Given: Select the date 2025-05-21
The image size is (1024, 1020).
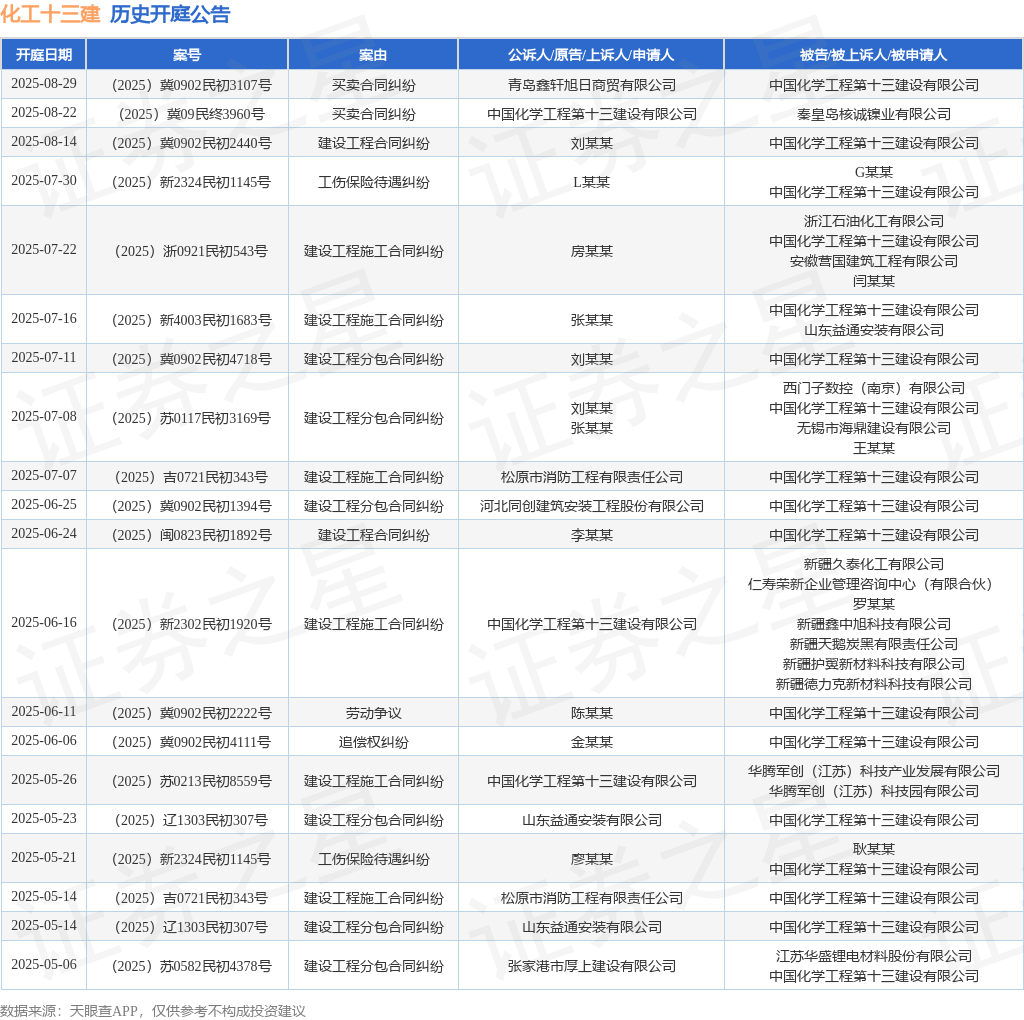Looking at the screenshot, I should click(44, 857).
